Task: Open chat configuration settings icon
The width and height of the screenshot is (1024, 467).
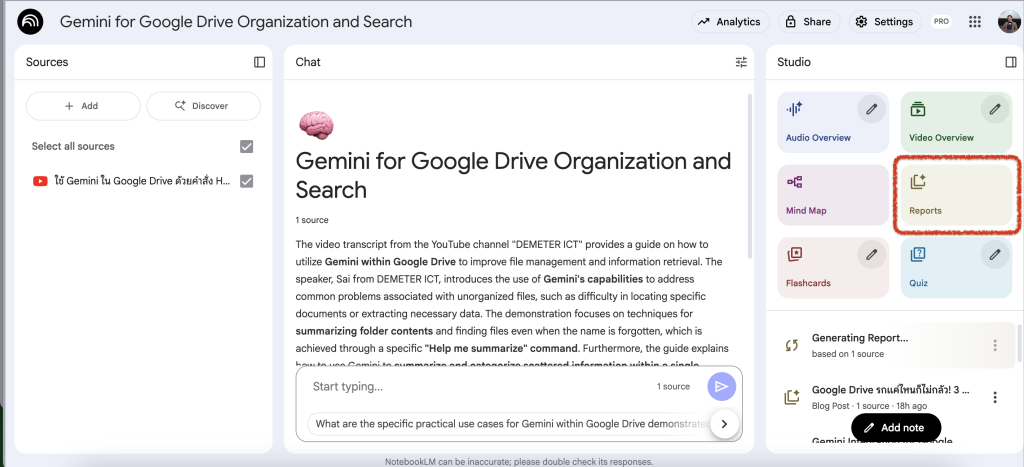Action: [x=741, y=62]
